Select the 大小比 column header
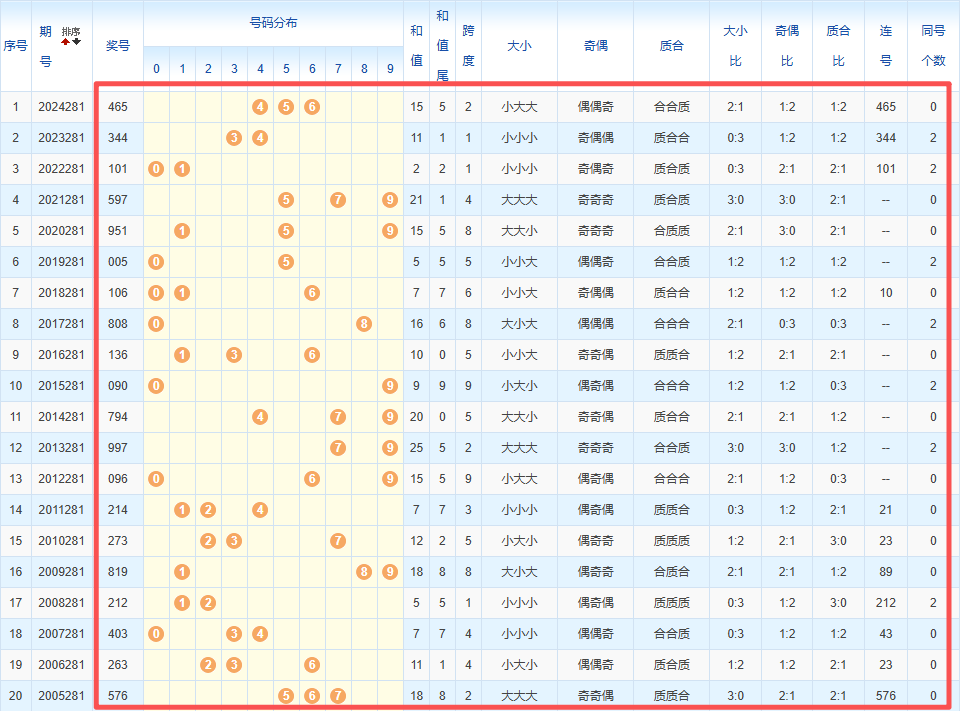 [735, 46]
